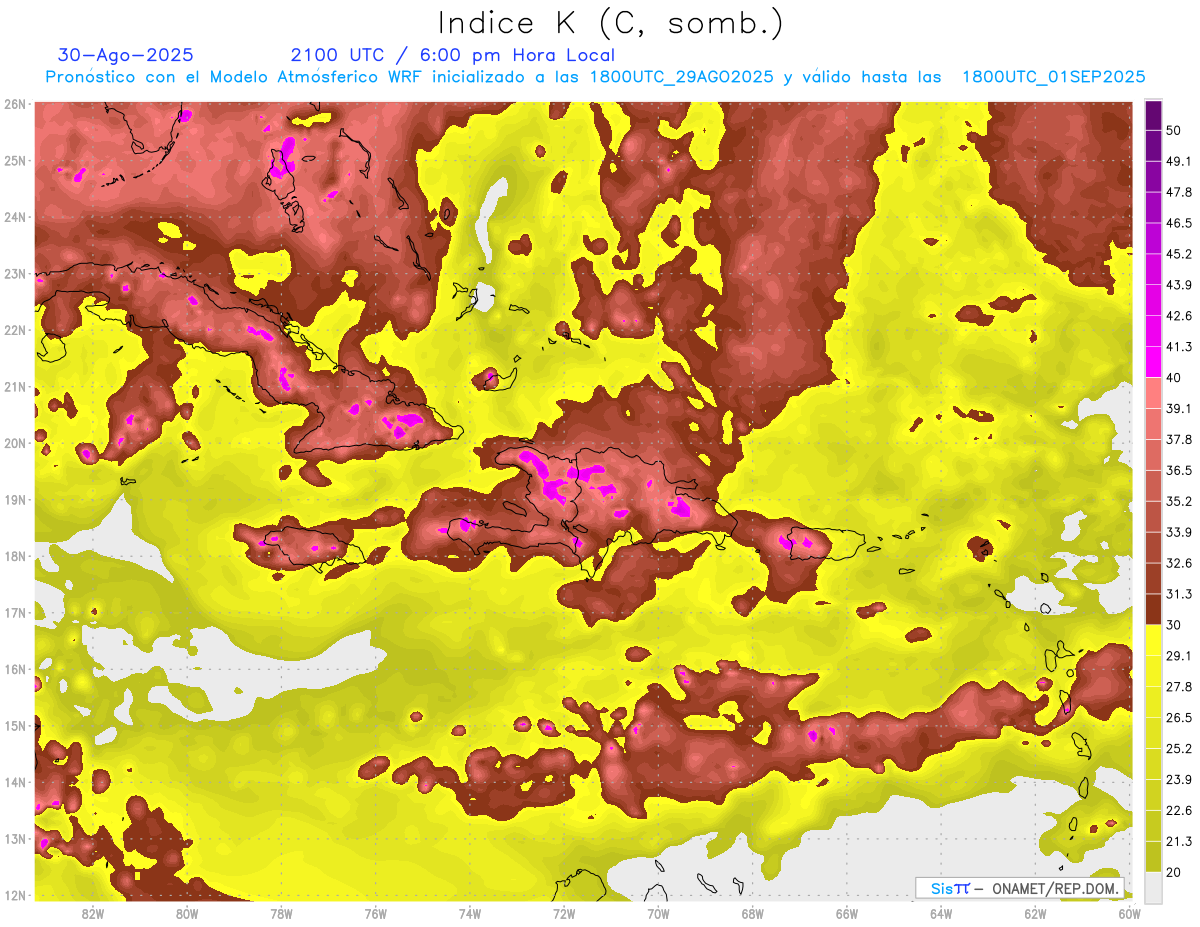This screenshot has height=927, width=1200.
Task: Click the 49.1 value on the color scale
Action: (1178, 161)
